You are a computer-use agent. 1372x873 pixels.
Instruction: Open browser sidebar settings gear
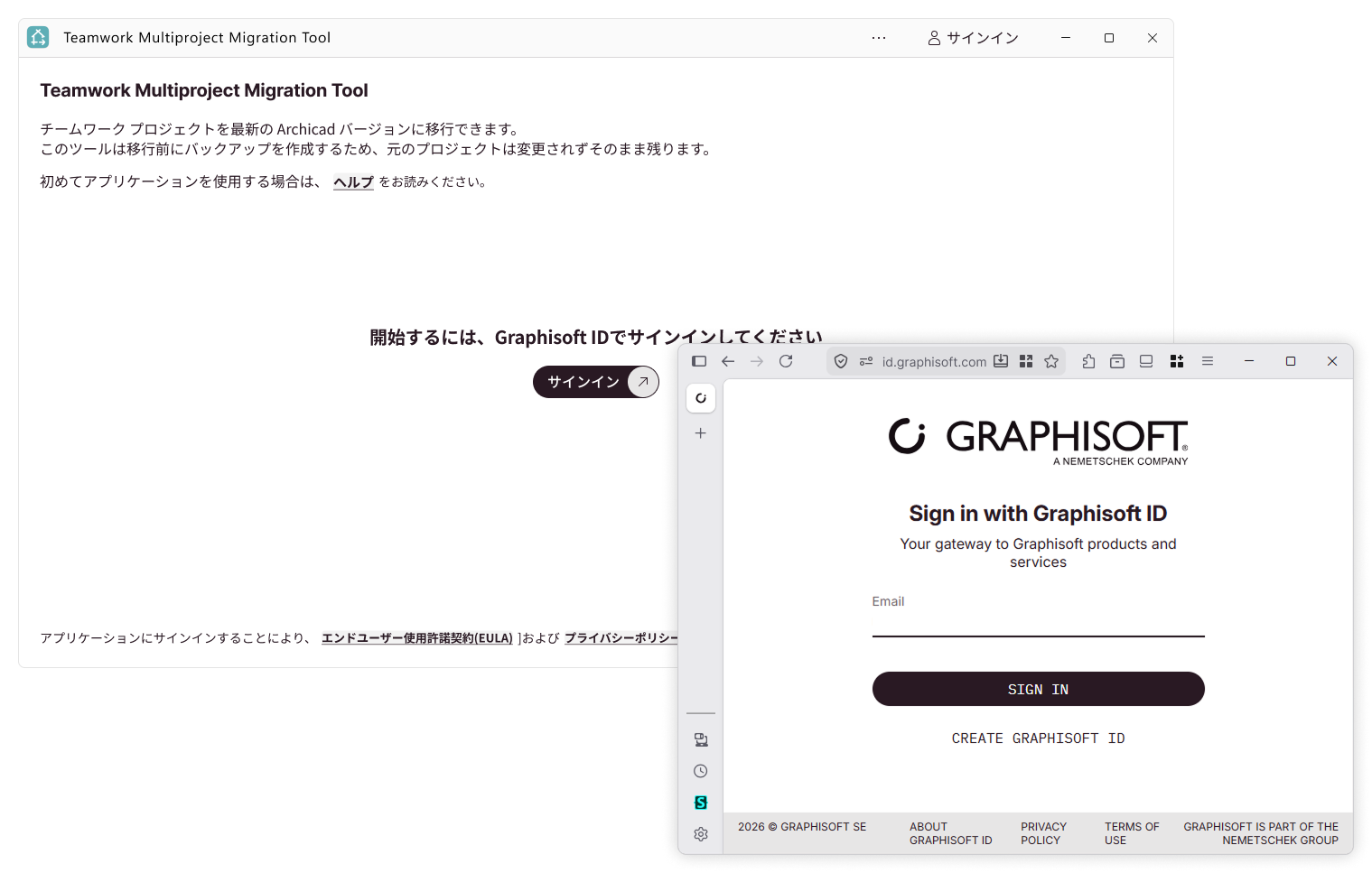click(x=701, y=834)
